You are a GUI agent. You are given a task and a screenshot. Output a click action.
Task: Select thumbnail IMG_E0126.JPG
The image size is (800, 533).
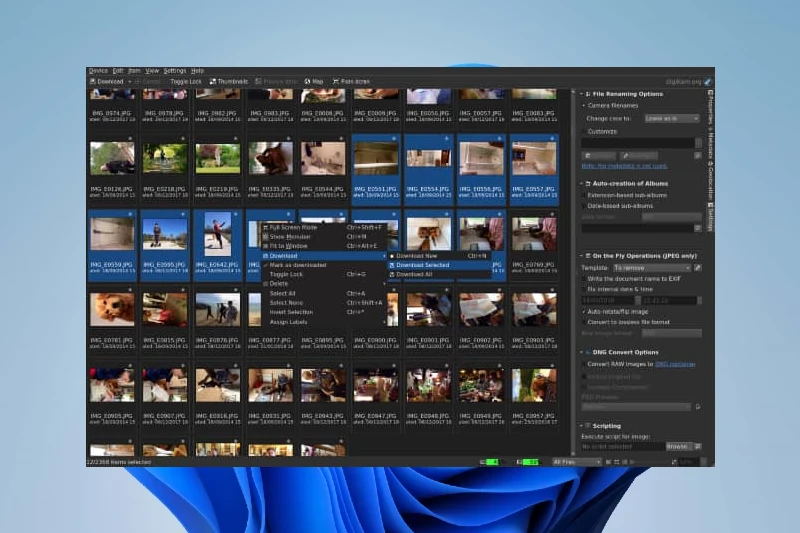click(x=112, y=158)
